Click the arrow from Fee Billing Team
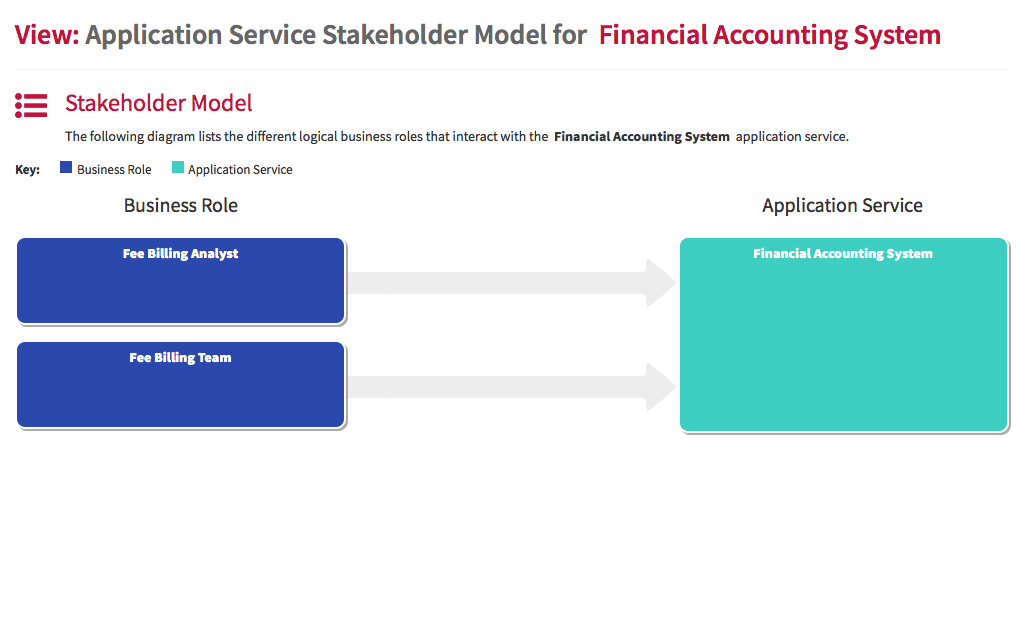The width and height of the screenshot is (1024, 641). coord(512,387)
